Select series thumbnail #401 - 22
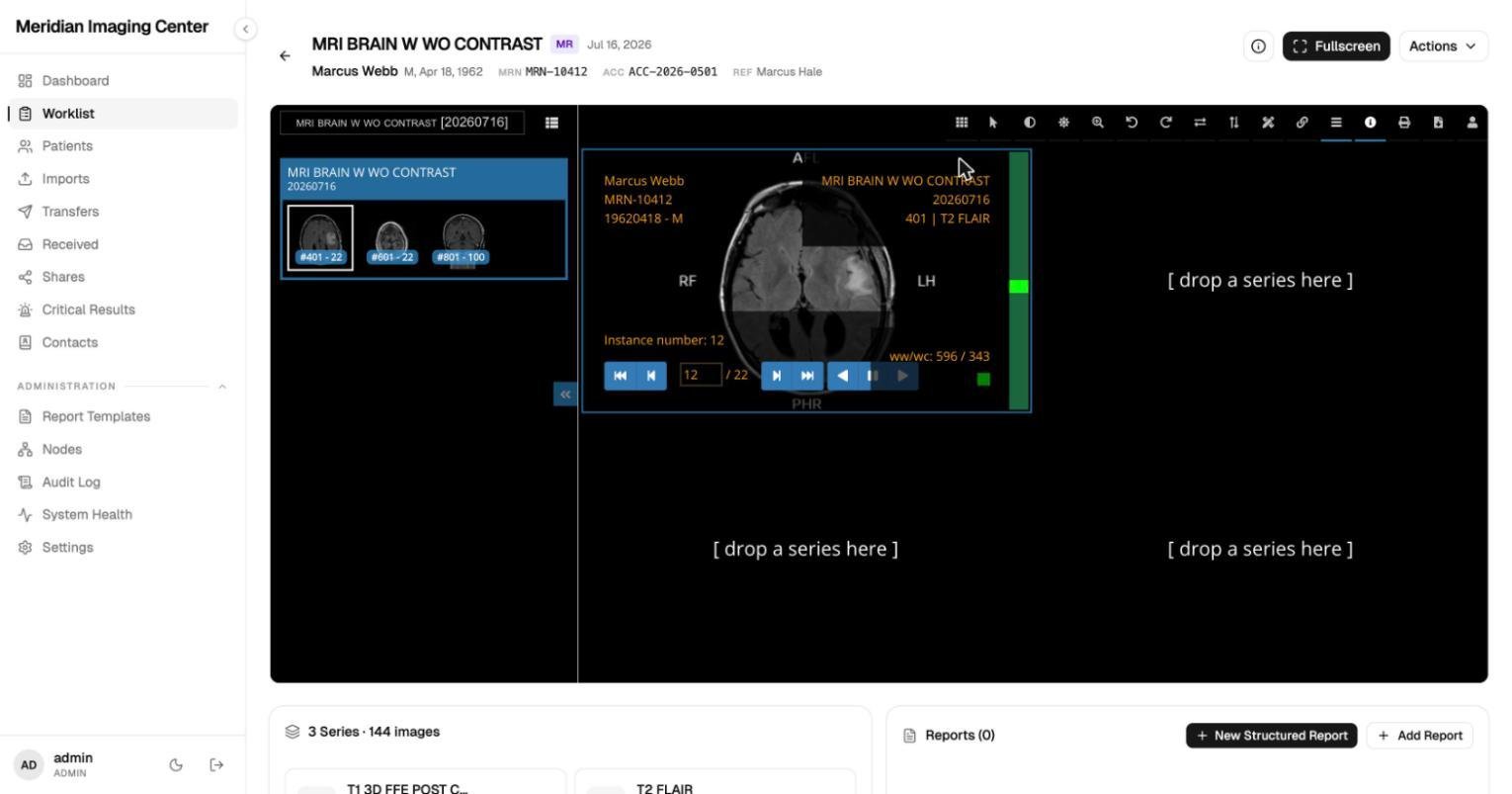The image size is (1512, 794). click(x=320, y=237)
